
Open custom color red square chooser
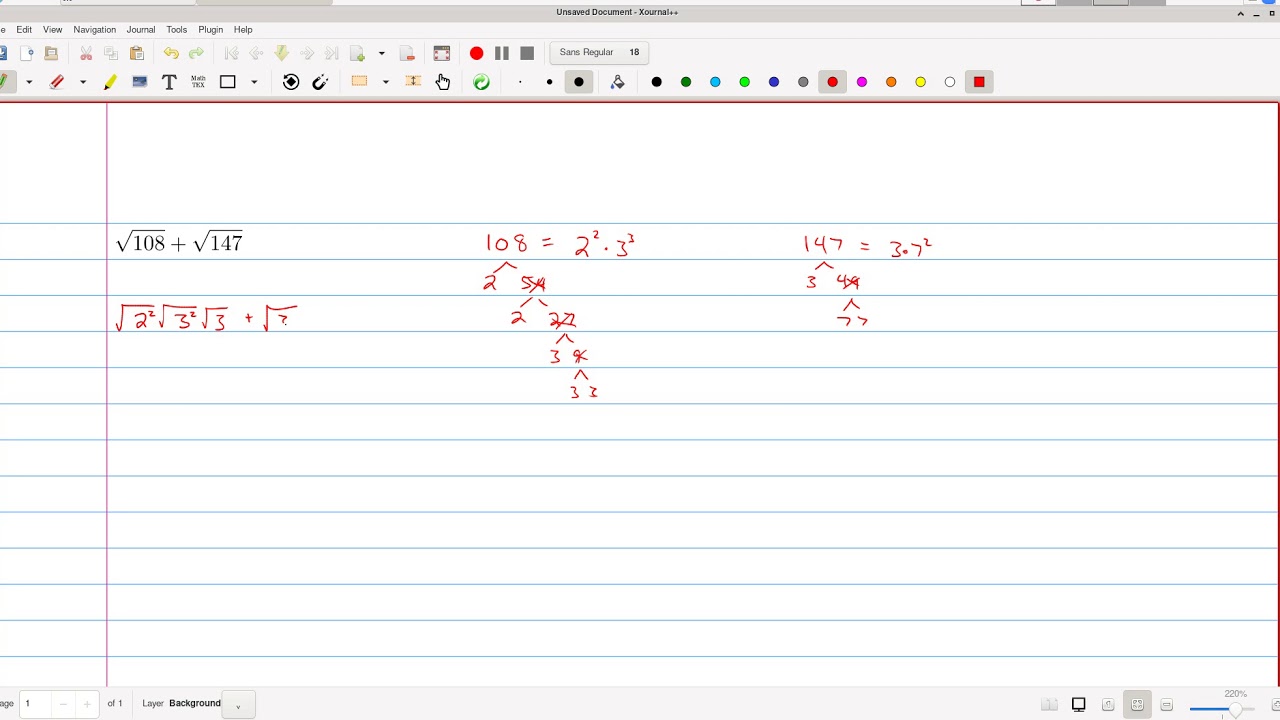click(979, 82)
